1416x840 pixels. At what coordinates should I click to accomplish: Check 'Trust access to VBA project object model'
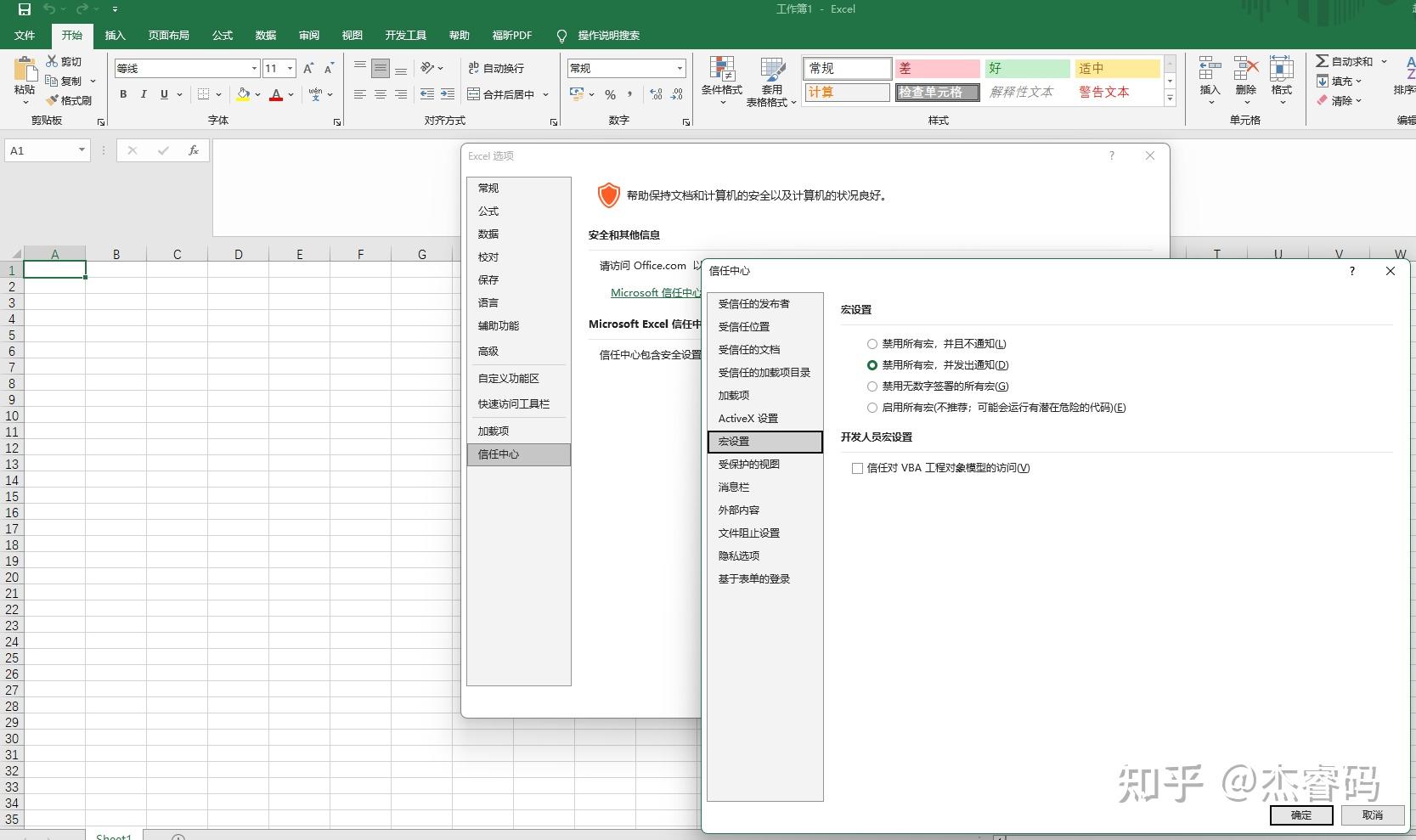(857, 468)
